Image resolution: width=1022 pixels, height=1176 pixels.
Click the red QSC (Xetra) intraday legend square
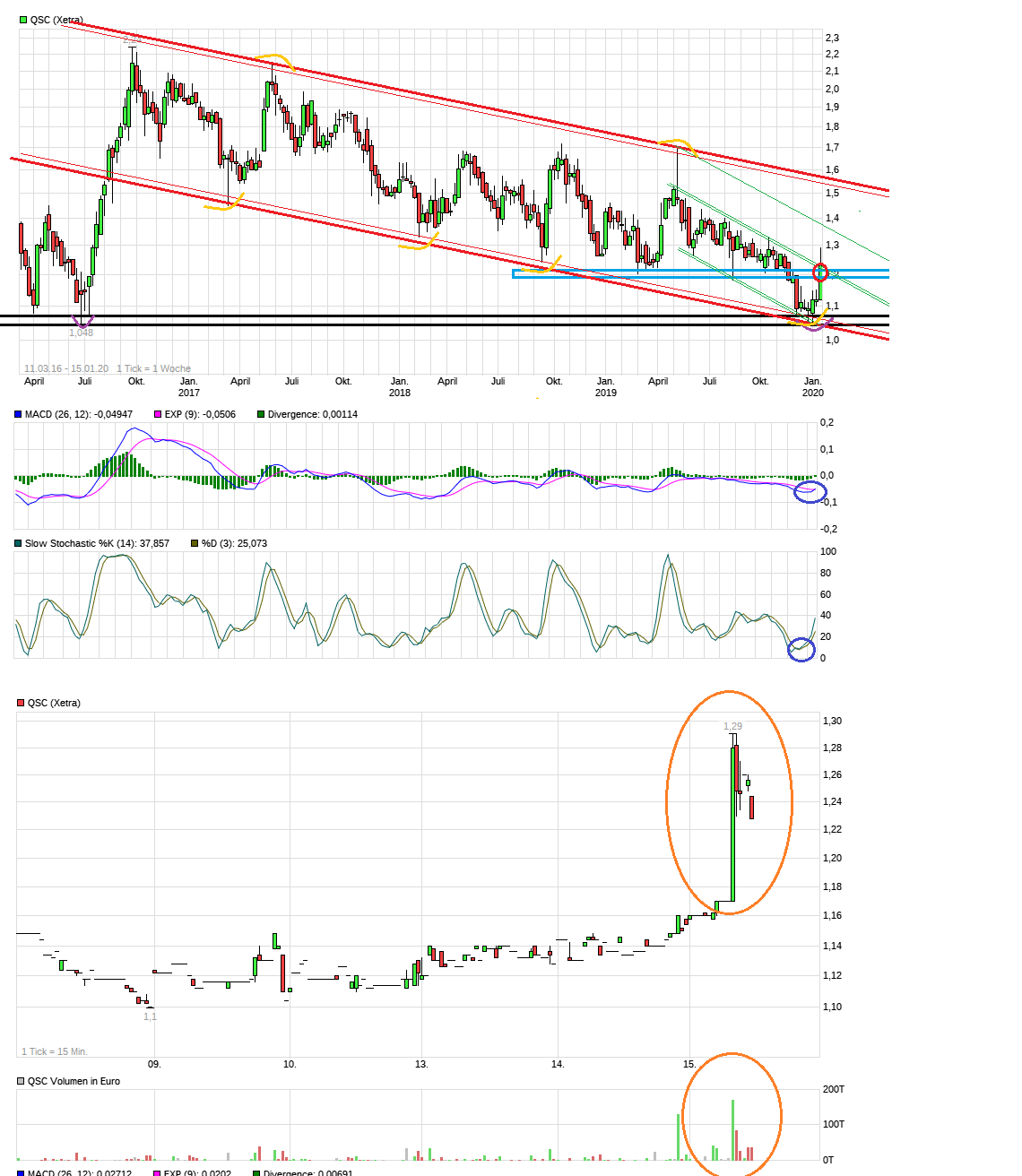pyautogui.click(x=21, y=703)
